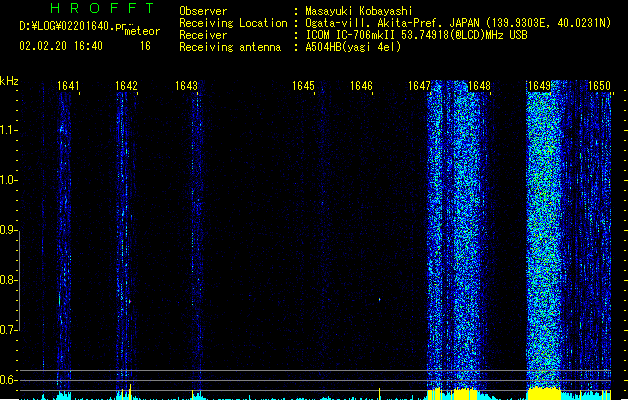
Task: Select antenna text A504HB(yagi 4el)
Action: click(353, 47)
